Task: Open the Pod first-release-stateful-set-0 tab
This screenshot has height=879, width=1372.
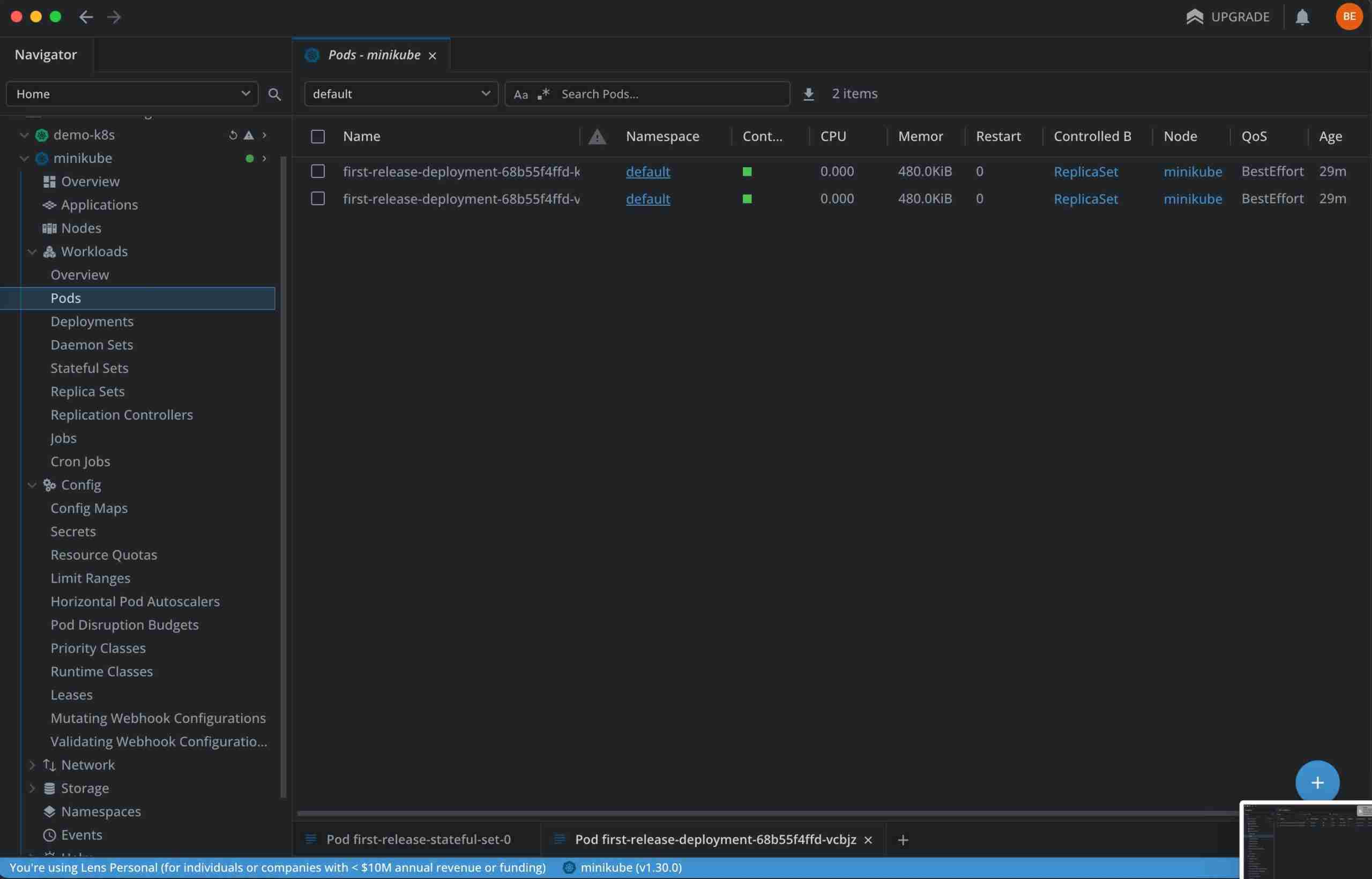Action: pyautogui.click(x=419, y=840)
